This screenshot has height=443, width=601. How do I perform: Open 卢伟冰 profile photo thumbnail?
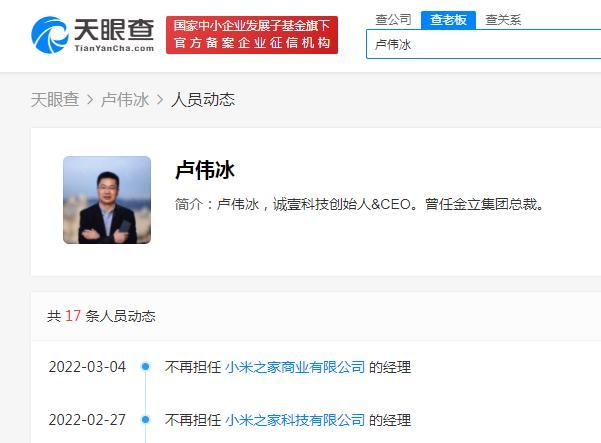[107, 200]
